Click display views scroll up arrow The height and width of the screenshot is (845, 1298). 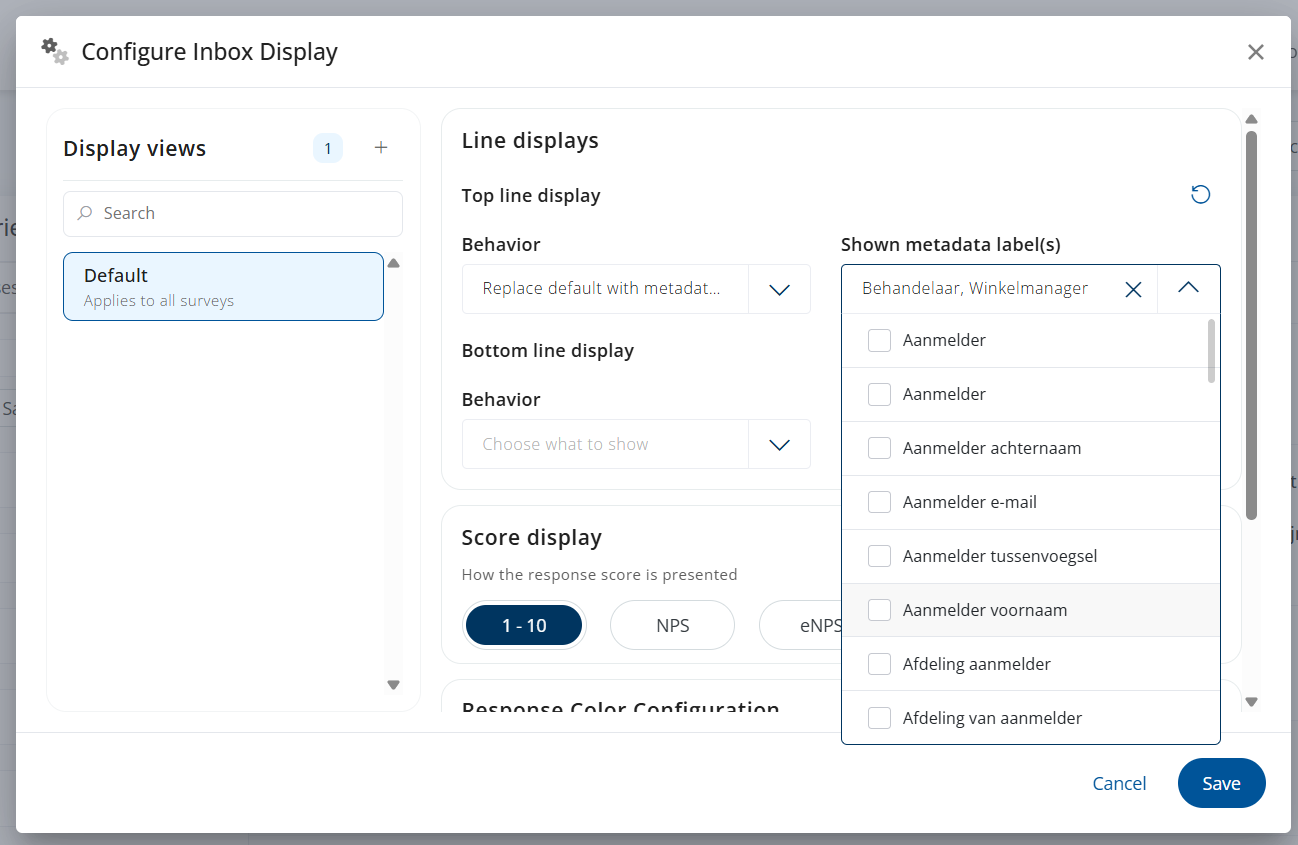393,264
